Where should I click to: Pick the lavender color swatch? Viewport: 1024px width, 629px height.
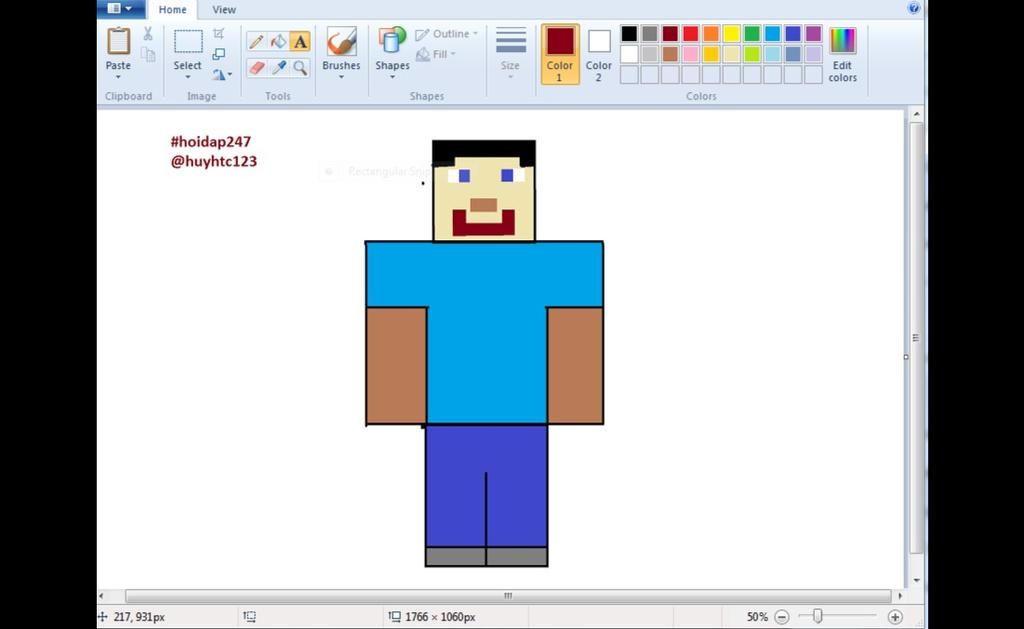click(813, 54)
